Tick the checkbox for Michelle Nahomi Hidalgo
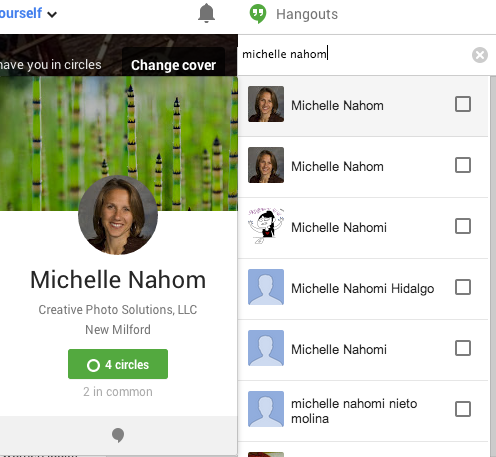Screen dimensions: 496x457 tap(463, 287)
